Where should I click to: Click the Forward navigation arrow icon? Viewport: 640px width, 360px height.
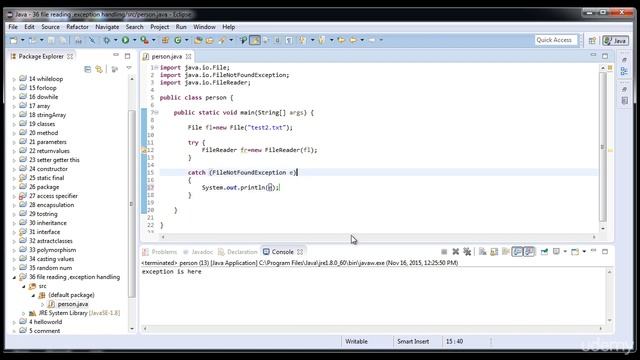coord(372,40)
